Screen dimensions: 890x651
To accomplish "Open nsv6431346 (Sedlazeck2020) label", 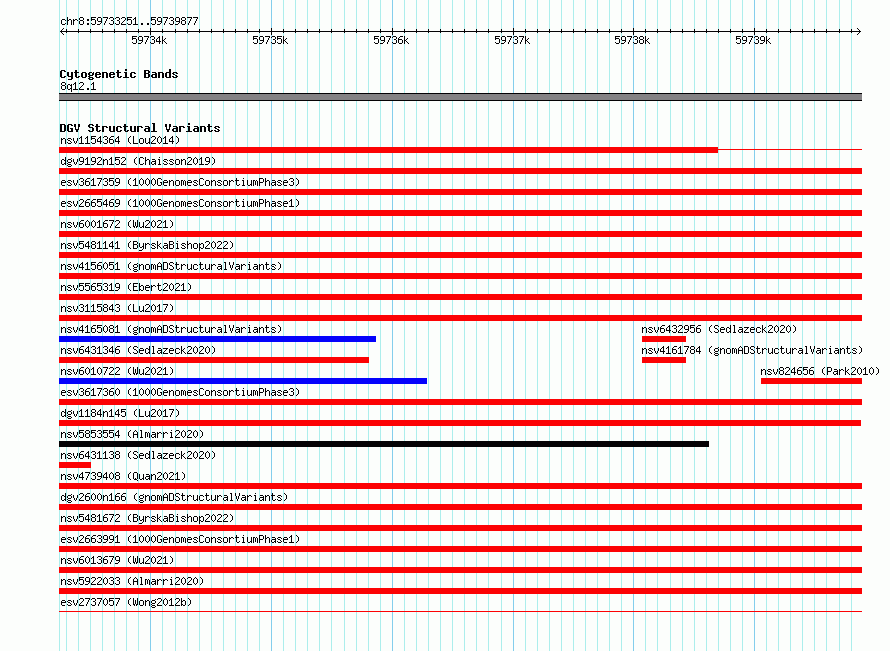I will (138, 350).
